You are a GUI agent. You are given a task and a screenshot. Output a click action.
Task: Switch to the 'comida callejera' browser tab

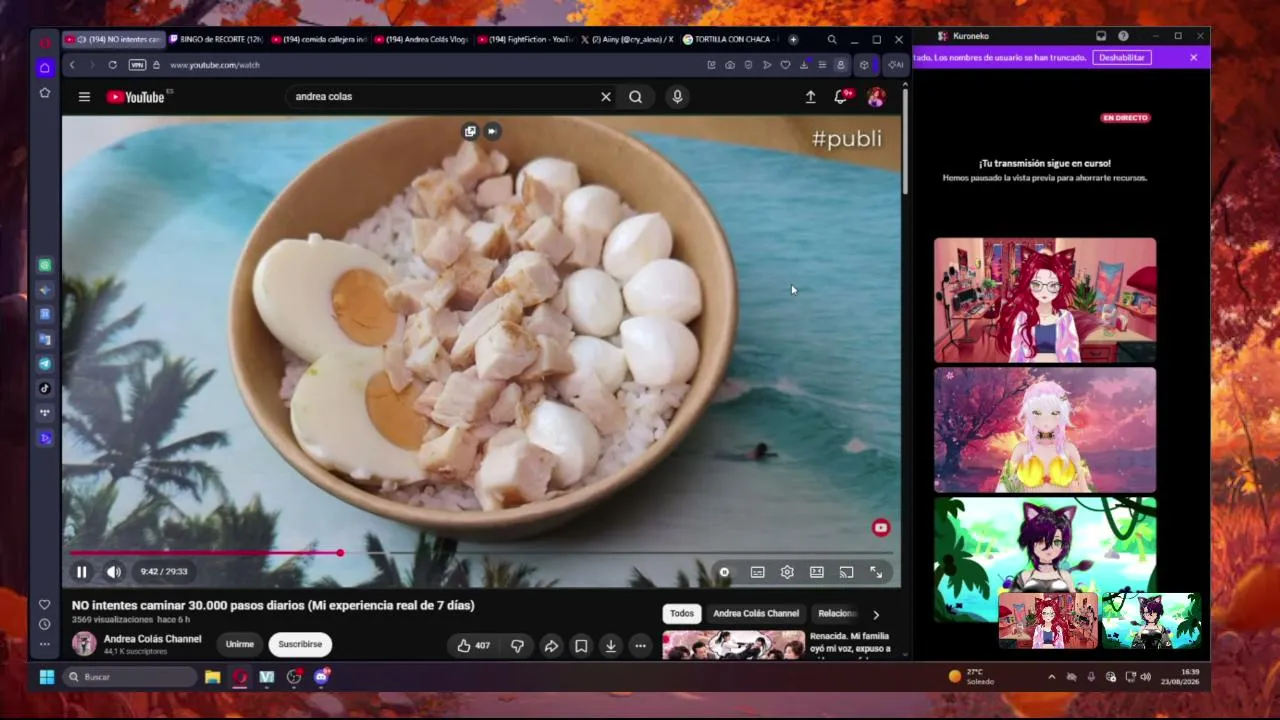(319, 40)
